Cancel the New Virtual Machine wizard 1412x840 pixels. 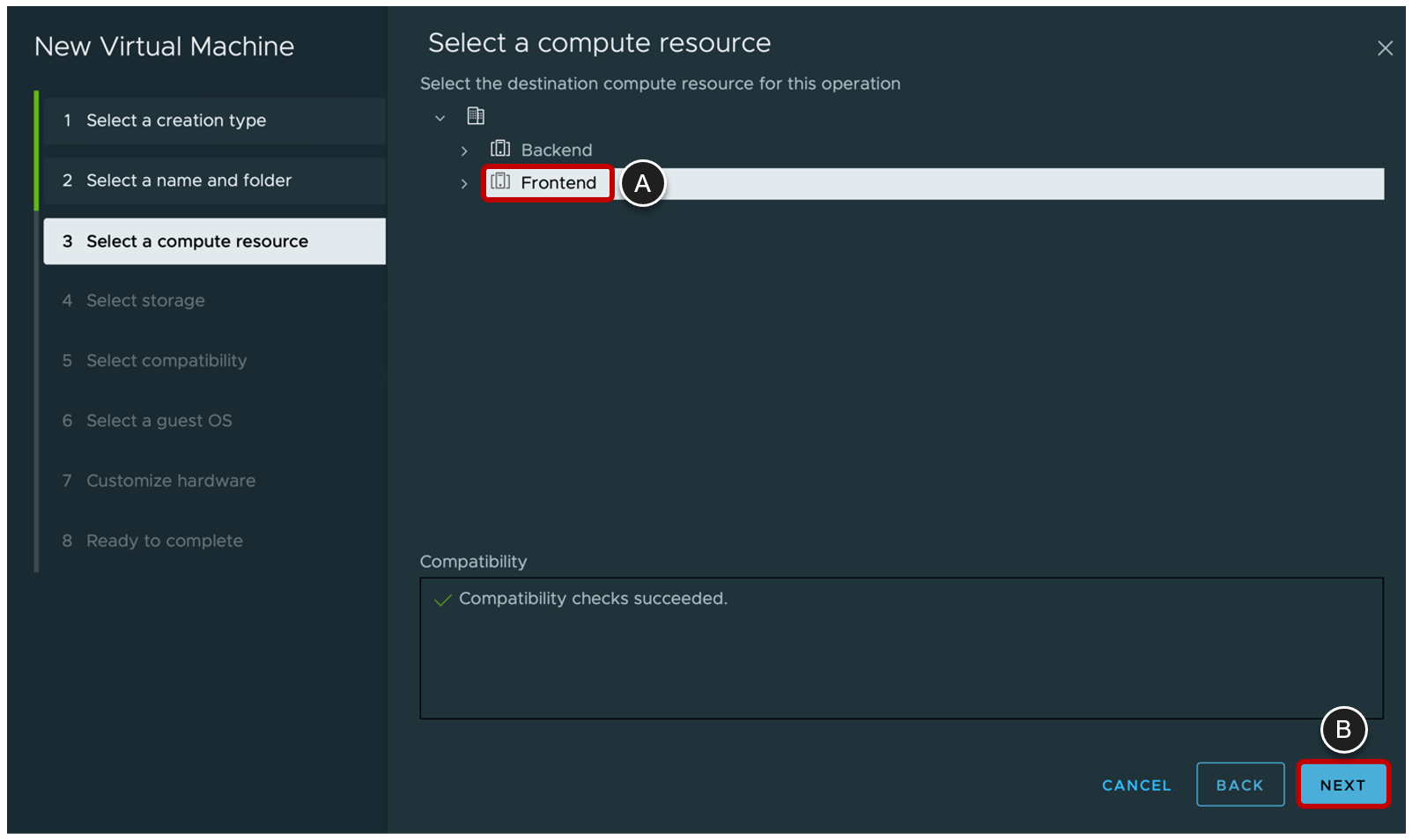click(1136, 785)
